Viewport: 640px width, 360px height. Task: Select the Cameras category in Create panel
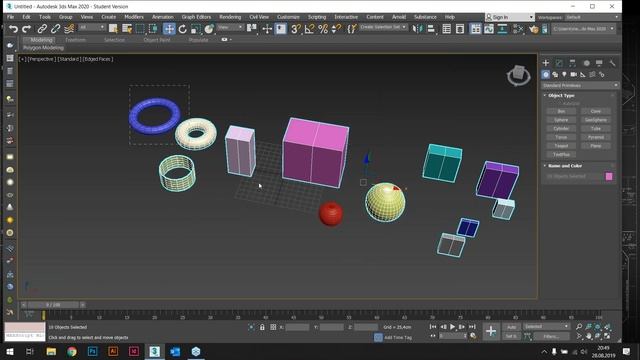point(573,75)
